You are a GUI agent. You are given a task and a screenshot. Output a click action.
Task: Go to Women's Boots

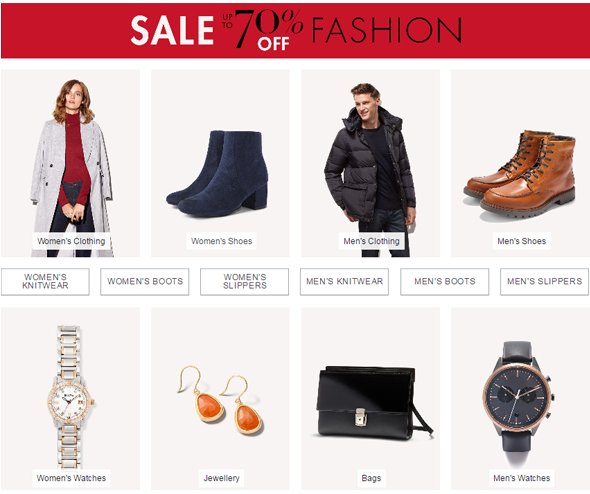145,281
